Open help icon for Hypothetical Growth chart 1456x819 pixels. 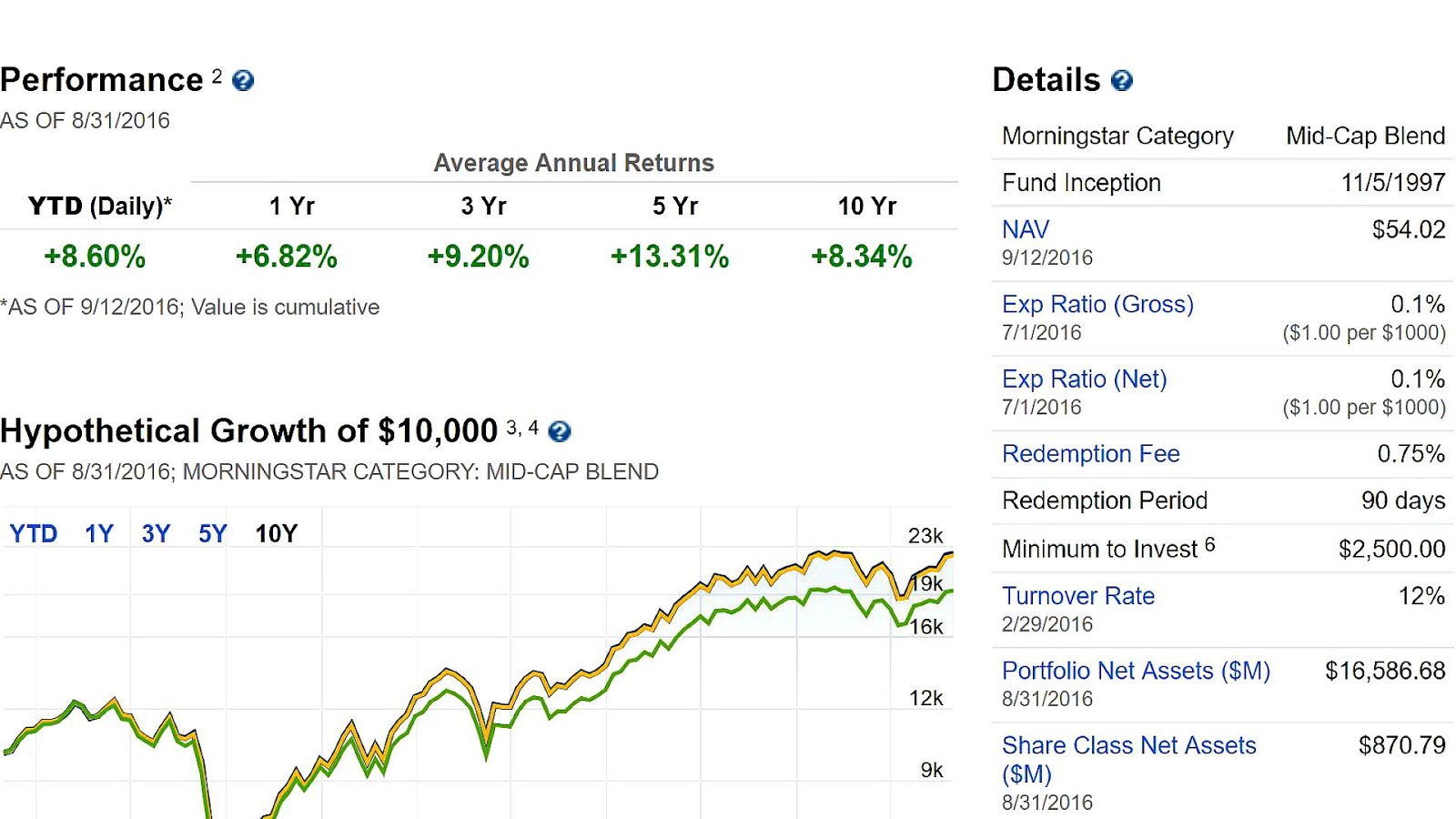click(560, 431)
